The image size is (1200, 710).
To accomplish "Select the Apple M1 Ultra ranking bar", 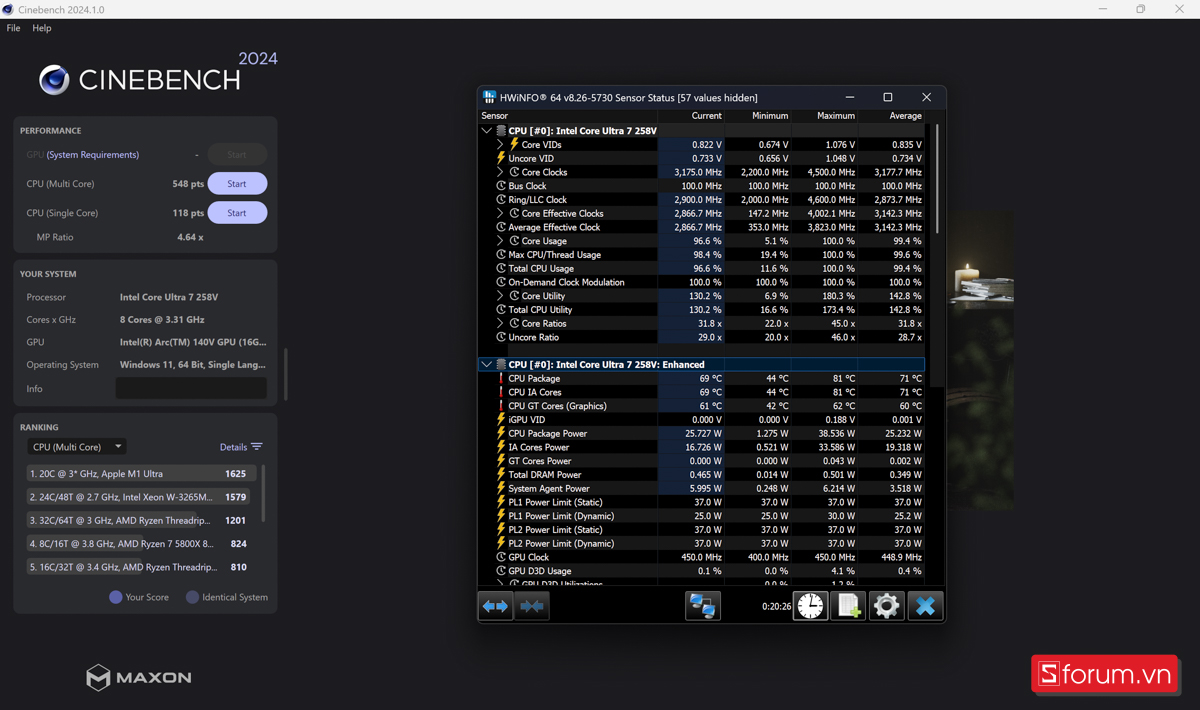I will tap(142, 474).
